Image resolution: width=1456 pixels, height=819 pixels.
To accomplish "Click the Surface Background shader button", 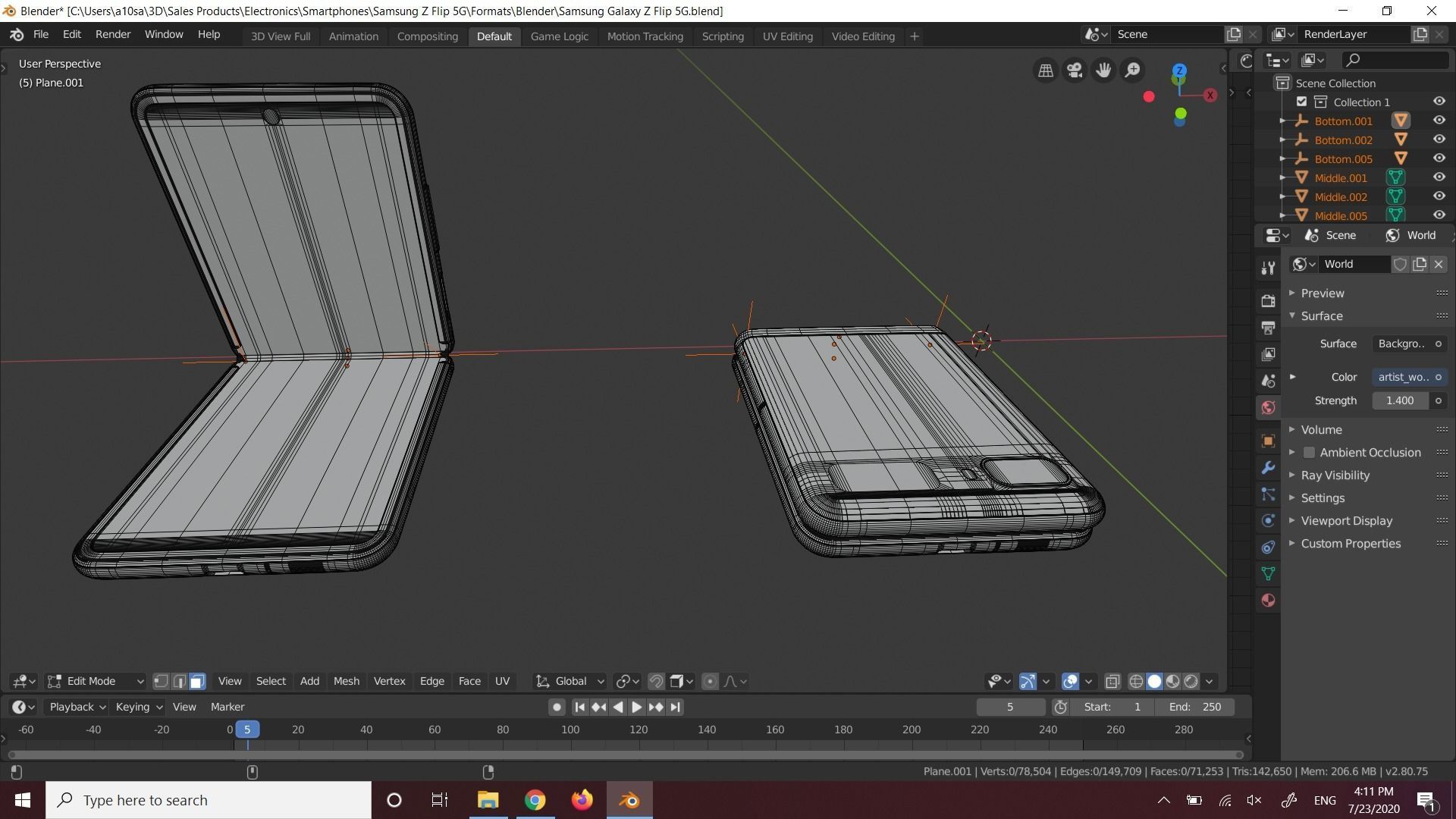I will [x=1408, y=344].
